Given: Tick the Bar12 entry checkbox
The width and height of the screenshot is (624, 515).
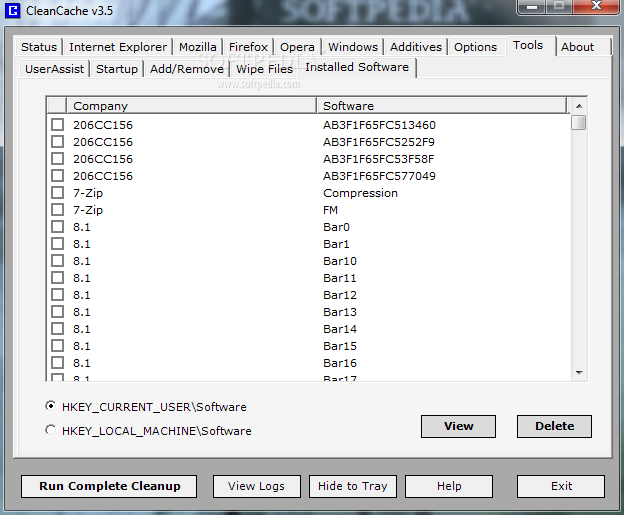Looking at the screenshot, I should (57, 295).
